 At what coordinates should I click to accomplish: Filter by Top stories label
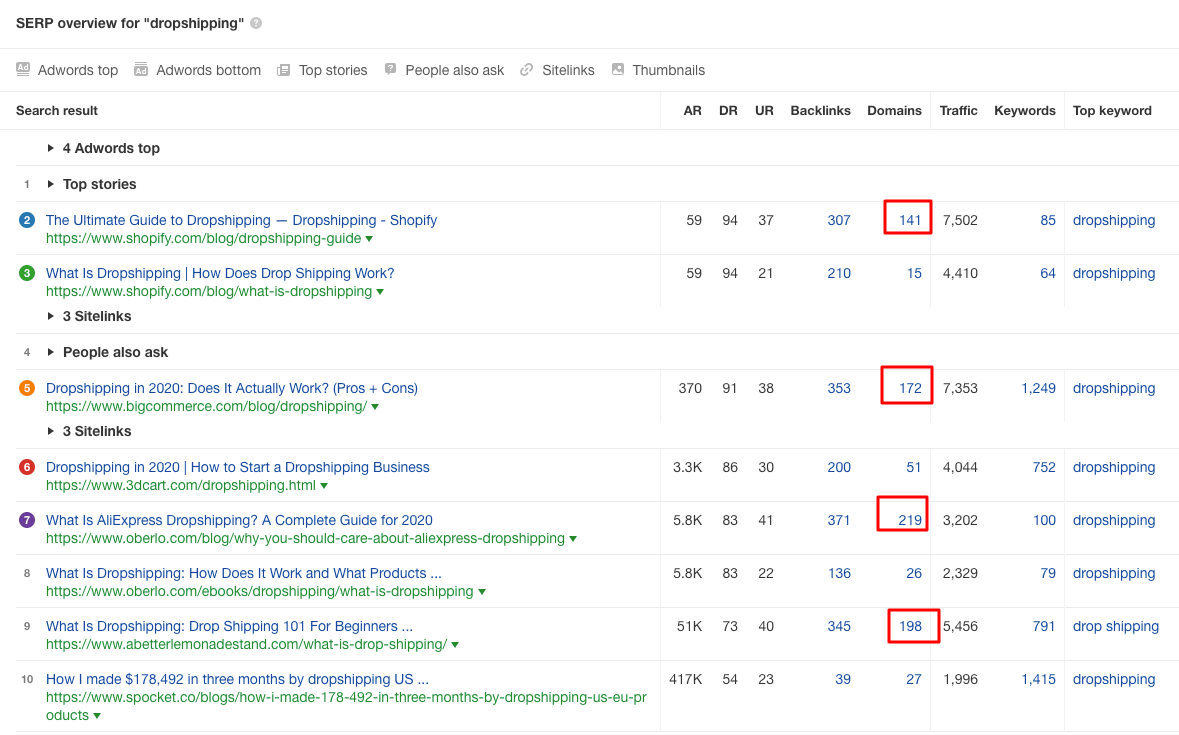[333, 70]
